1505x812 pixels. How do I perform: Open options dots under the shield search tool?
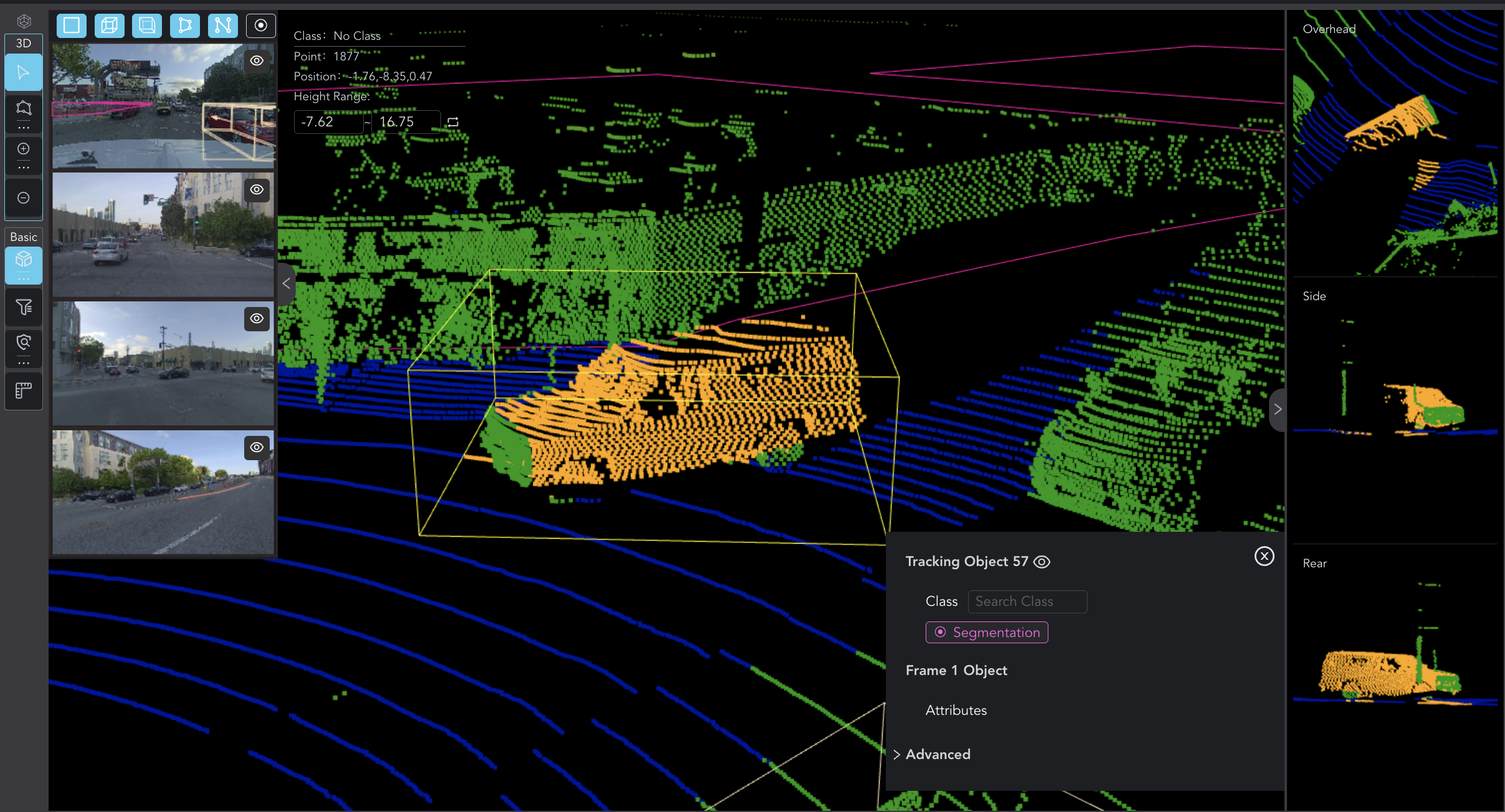[x=24, y=362]
